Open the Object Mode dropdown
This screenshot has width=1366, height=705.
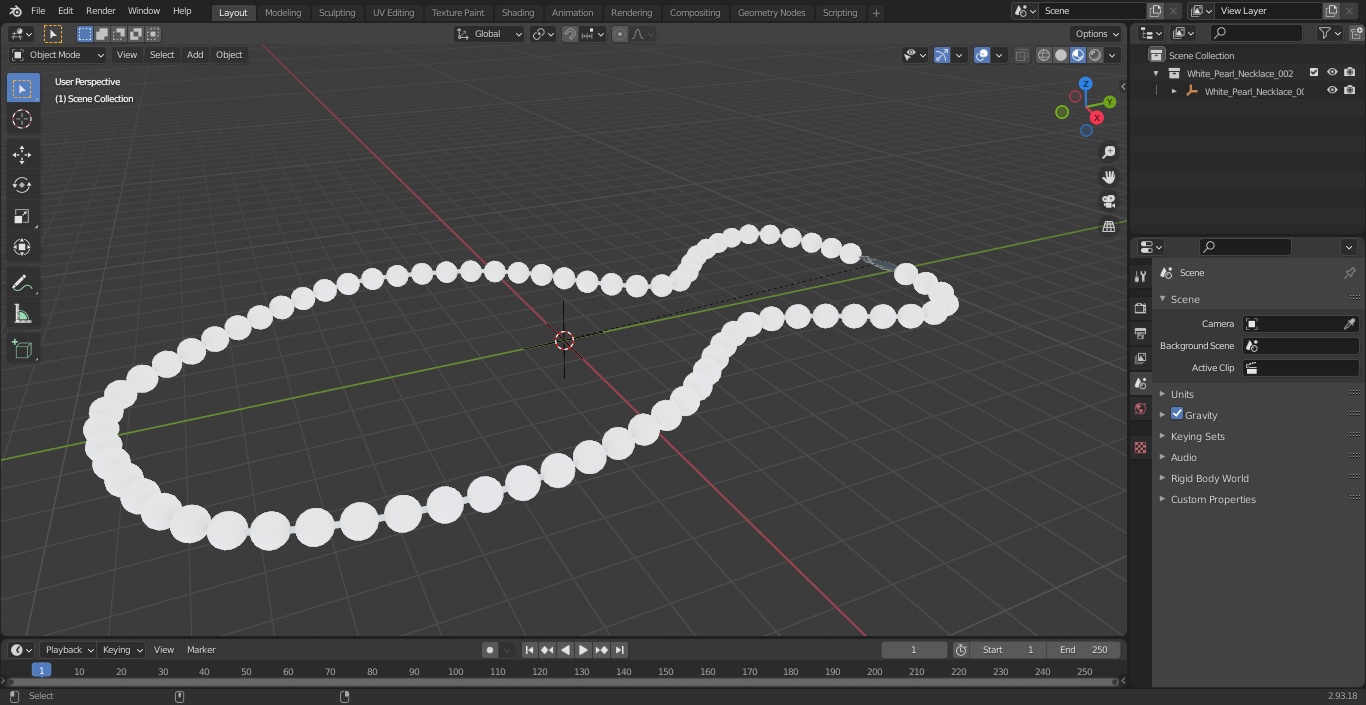[58, 55]
